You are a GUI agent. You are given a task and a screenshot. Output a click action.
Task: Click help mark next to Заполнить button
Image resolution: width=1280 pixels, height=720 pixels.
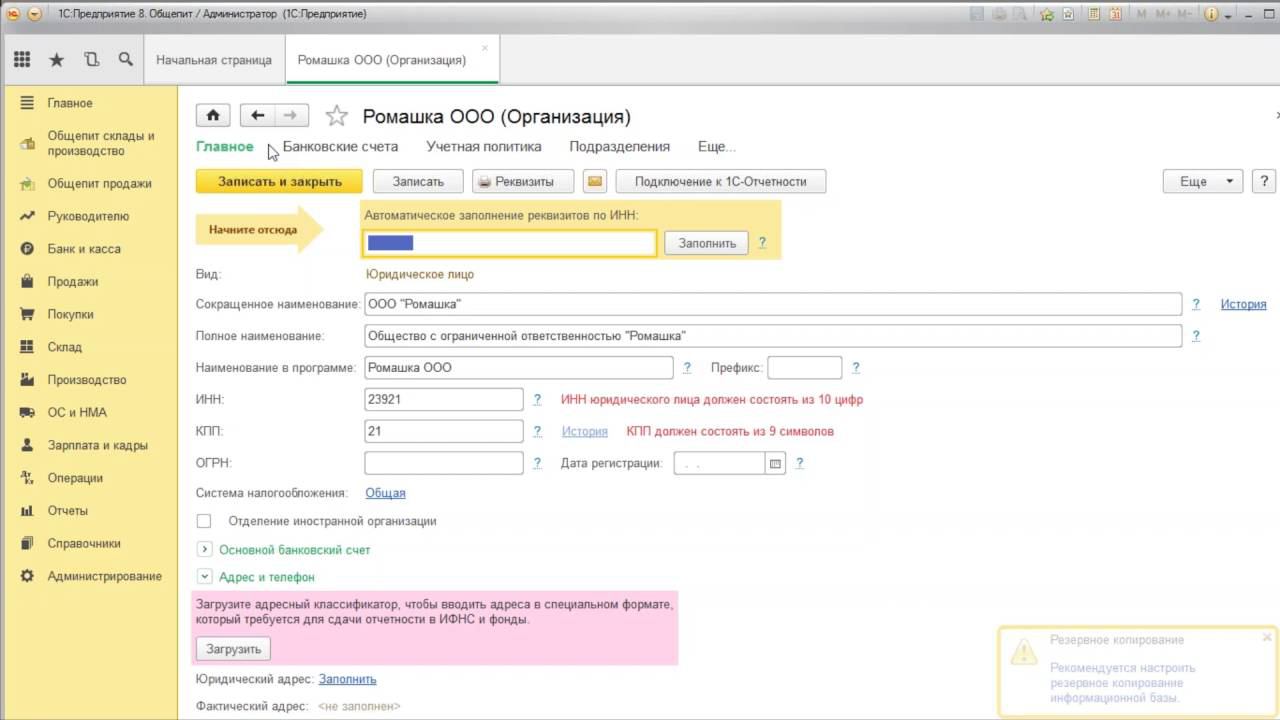pyautogui.click(x=762, y=243)
